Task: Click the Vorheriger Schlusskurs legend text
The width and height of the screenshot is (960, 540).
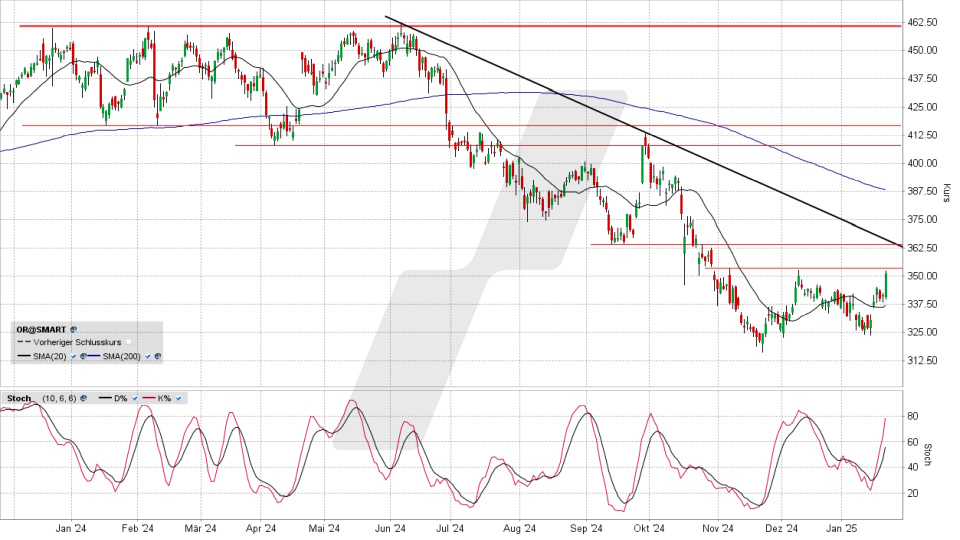Action: coord(77,342)
